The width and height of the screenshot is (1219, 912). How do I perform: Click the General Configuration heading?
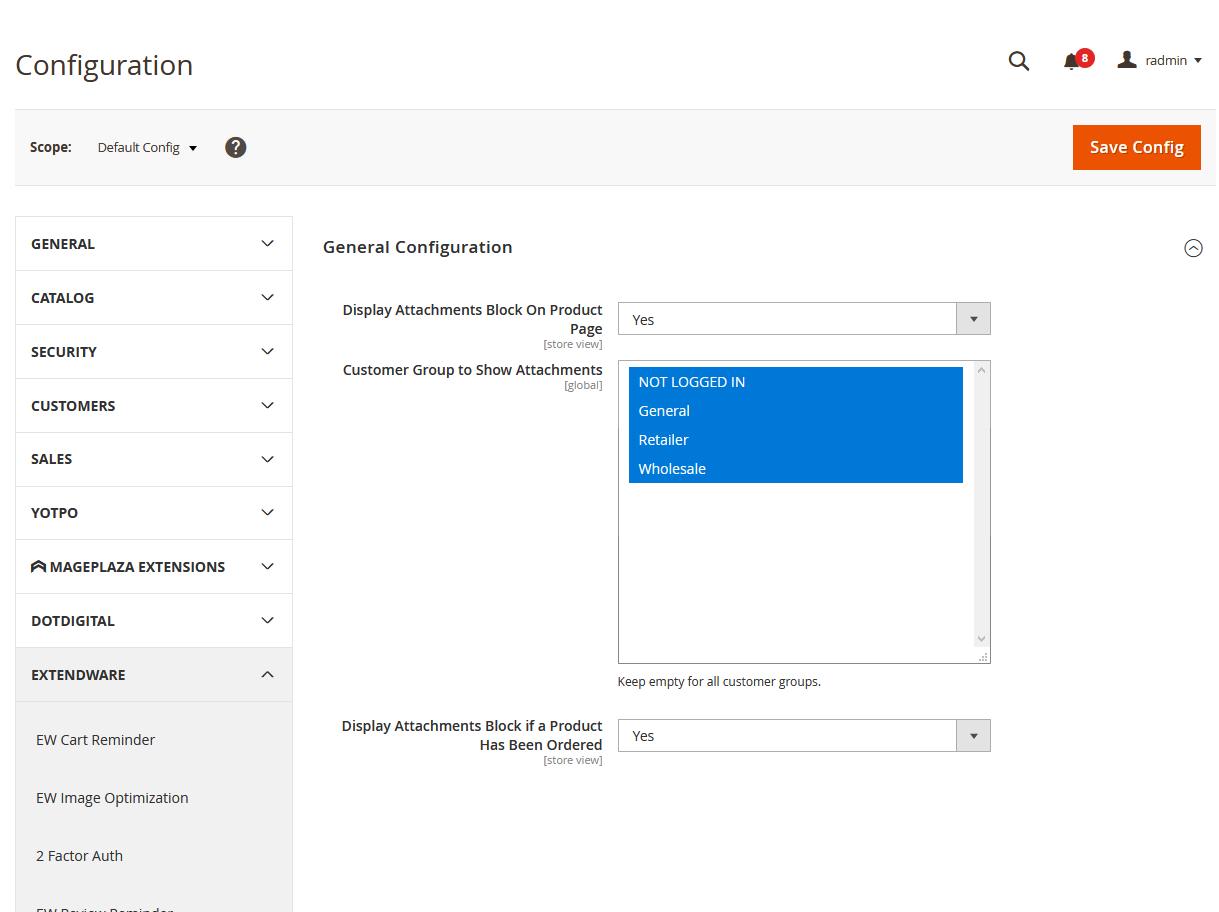click(417, 247)
